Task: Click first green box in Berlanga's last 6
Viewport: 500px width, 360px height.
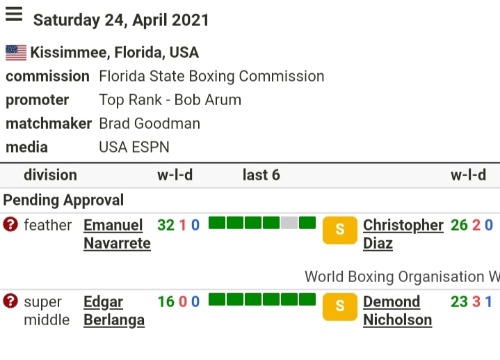Action: (217, 299)
